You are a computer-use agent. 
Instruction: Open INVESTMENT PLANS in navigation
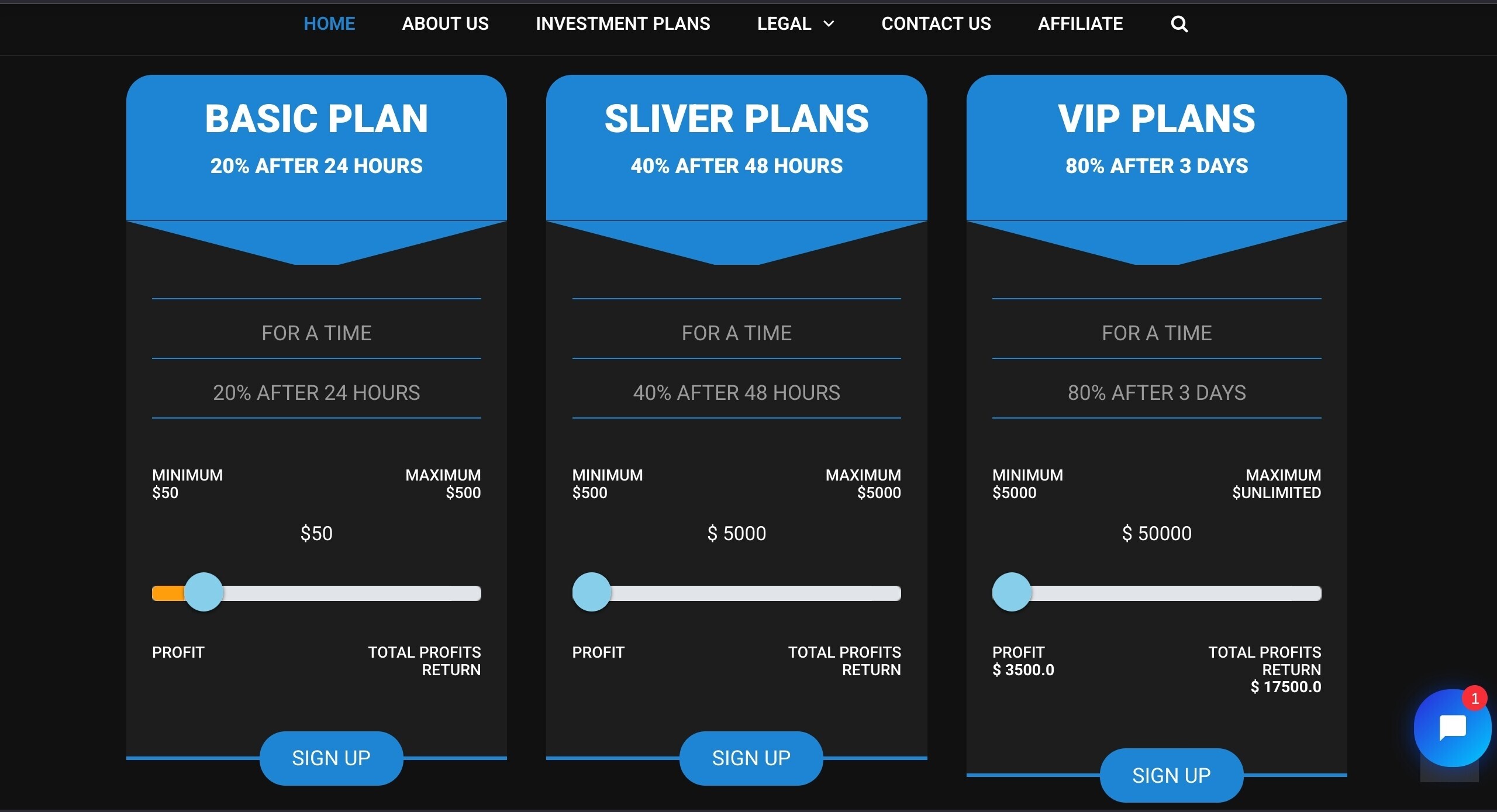point(623,24)
